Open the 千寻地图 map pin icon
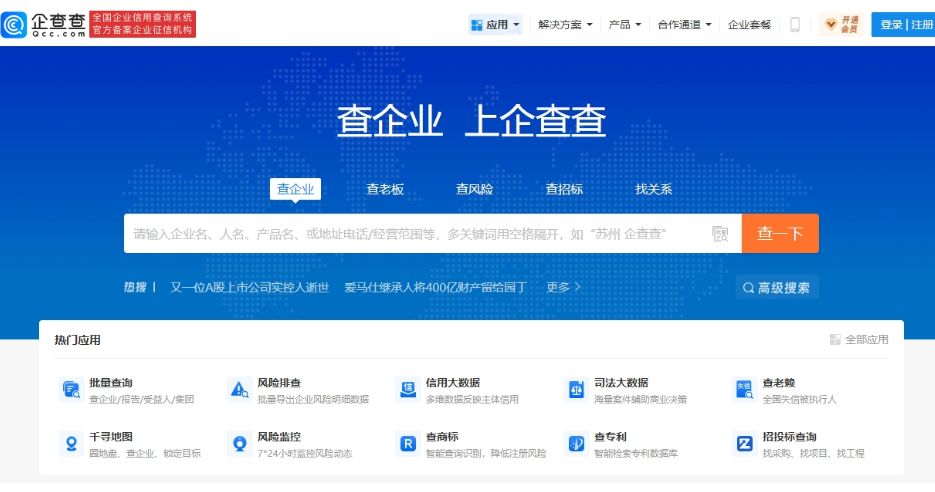Viewport: 935px width, 492px height. 72,444
